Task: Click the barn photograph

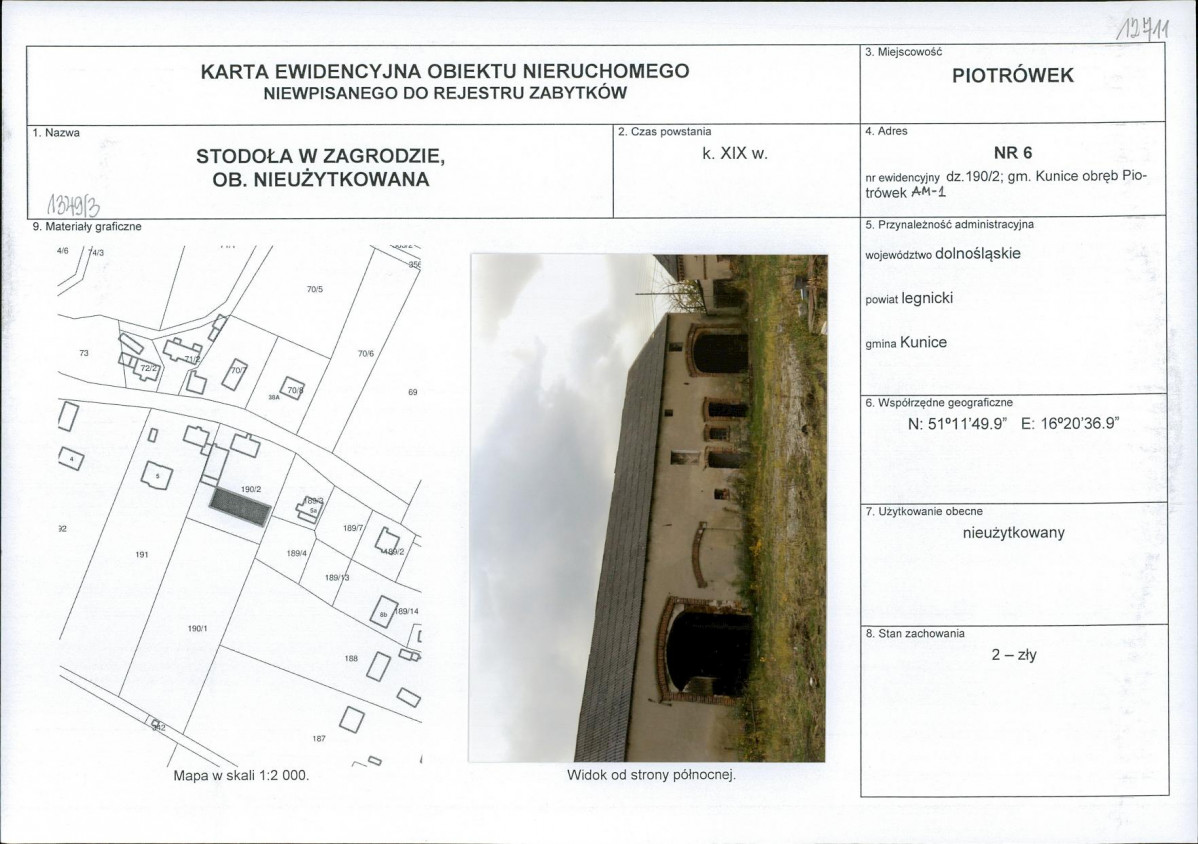Action: 647,508
